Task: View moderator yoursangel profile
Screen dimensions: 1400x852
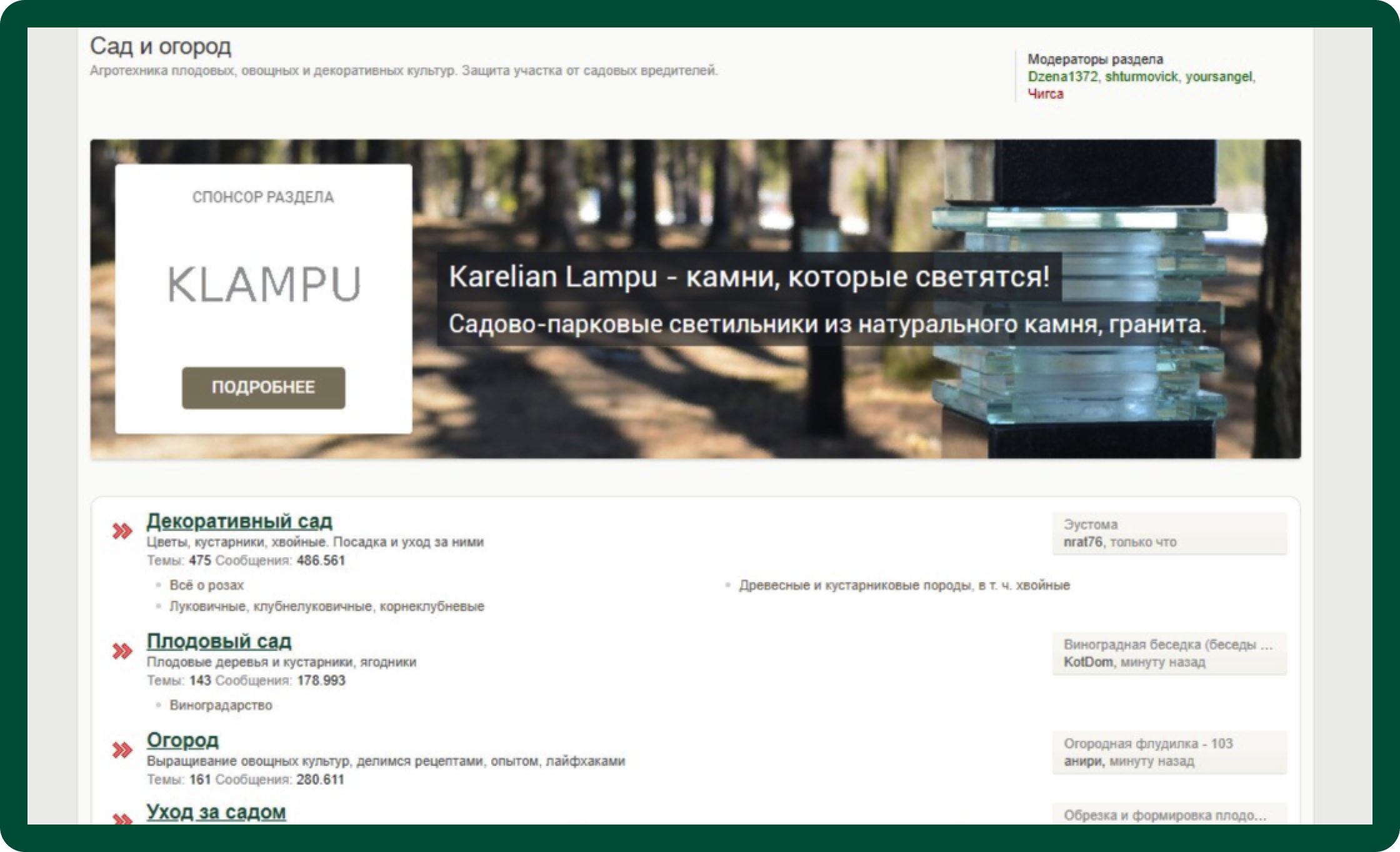Action: click(1218, 77)
